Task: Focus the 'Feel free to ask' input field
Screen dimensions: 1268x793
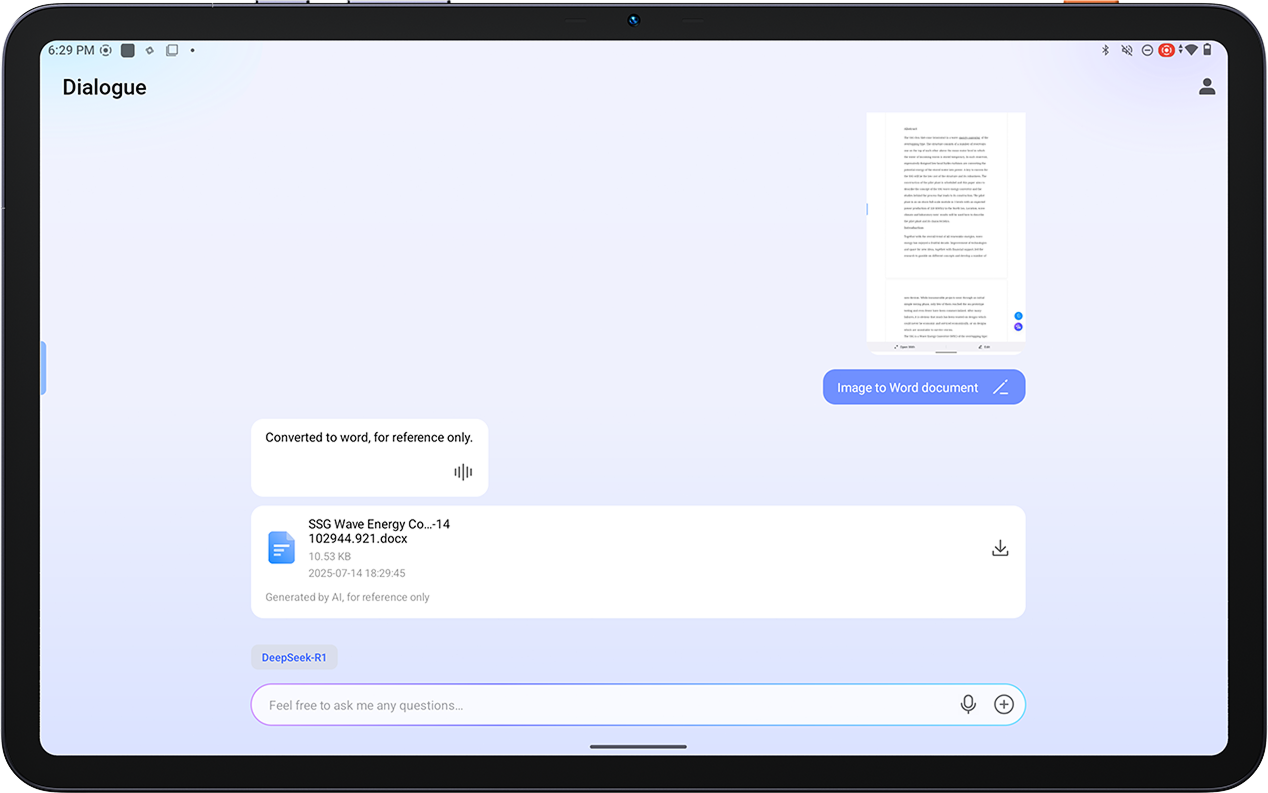Action: 600,705
